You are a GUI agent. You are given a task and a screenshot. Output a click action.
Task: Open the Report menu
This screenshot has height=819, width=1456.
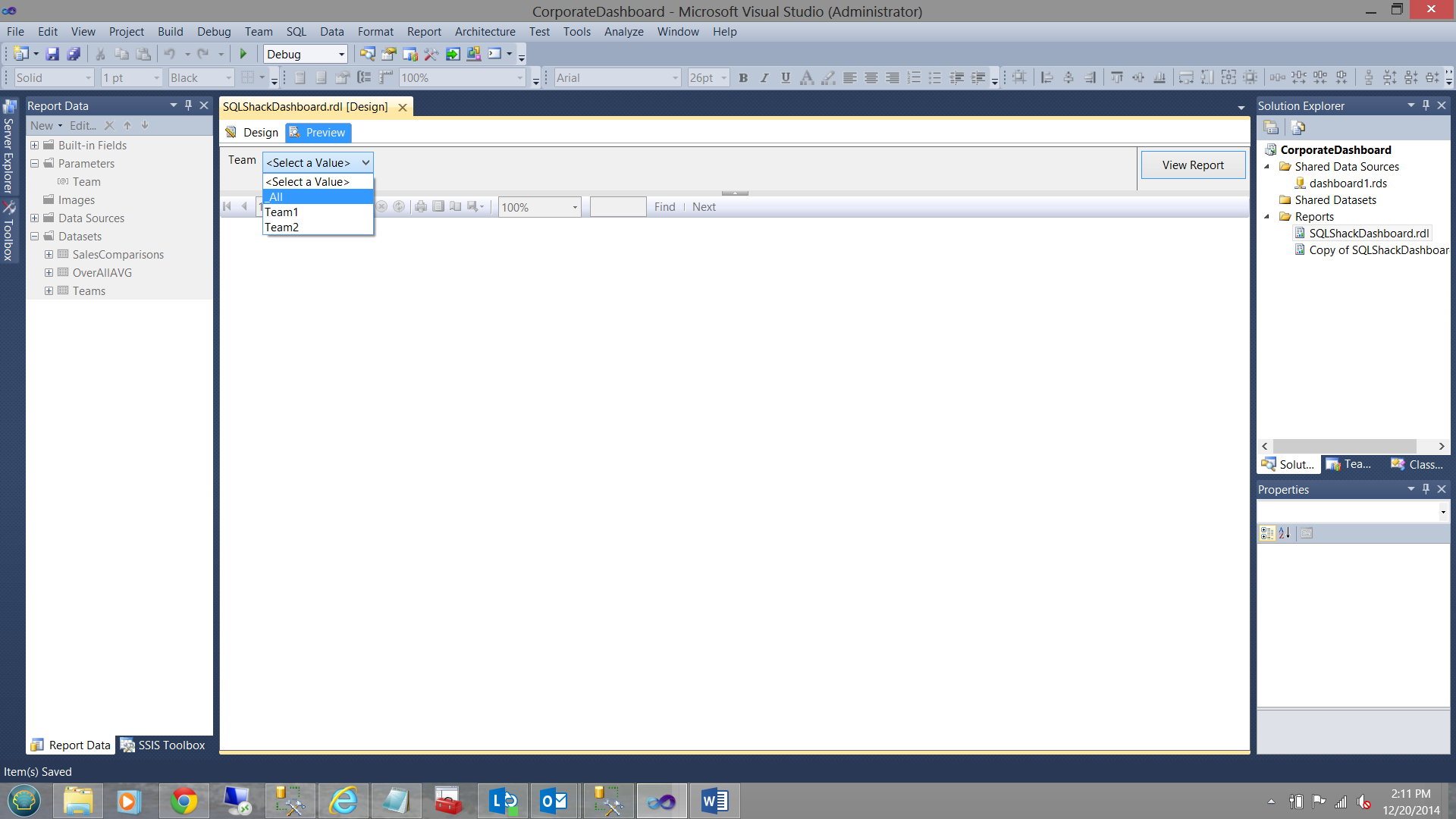coord(423,31)
